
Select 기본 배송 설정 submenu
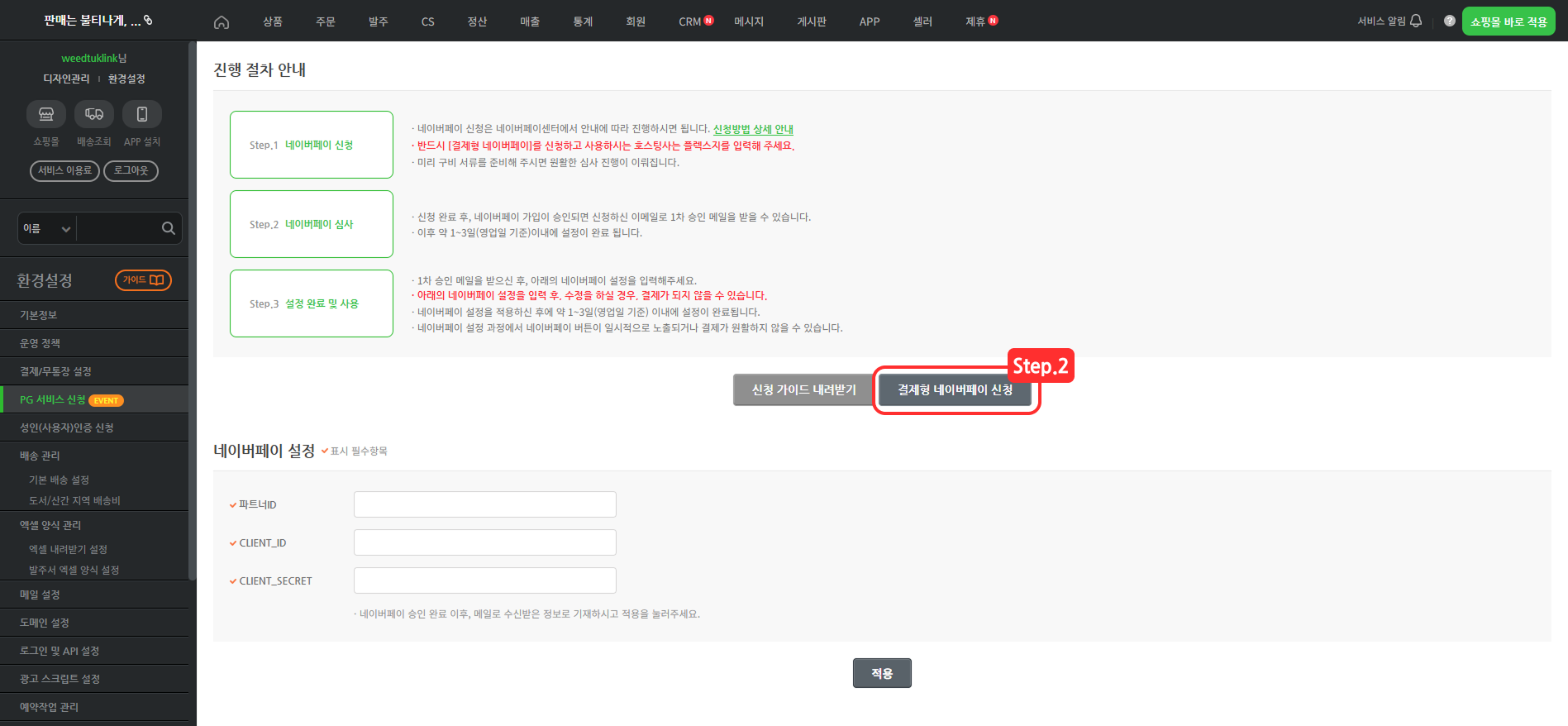59,480
